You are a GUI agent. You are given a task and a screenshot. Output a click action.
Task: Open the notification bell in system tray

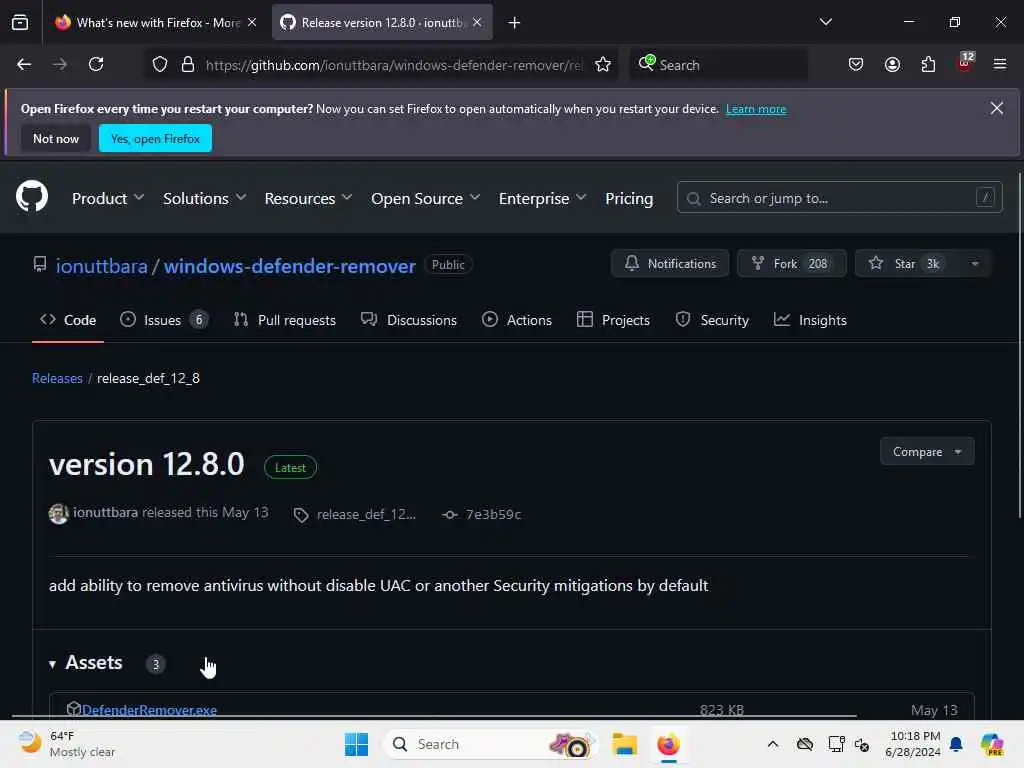point(956,744)
